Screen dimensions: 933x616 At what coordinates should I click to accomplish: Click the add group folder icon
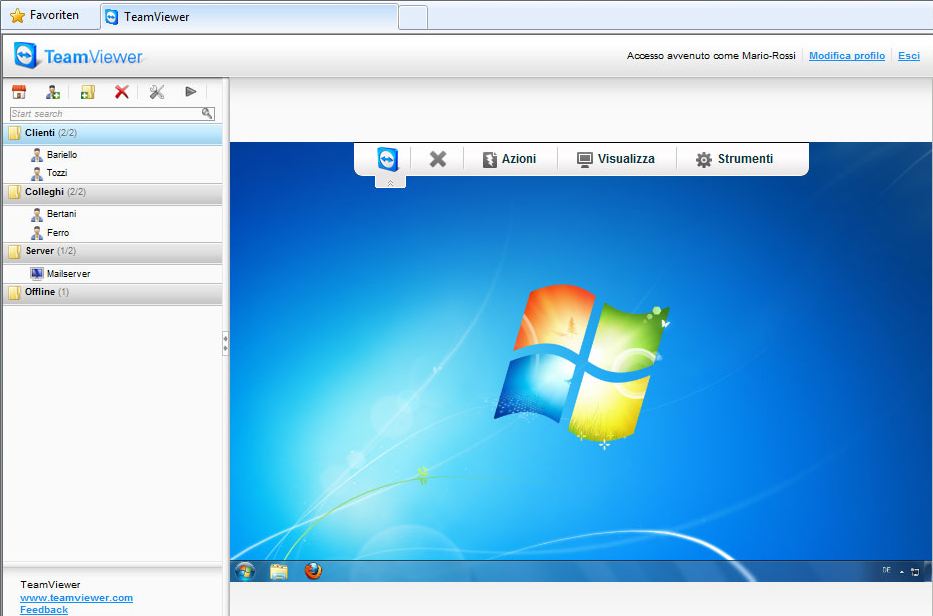coord(87,92)
